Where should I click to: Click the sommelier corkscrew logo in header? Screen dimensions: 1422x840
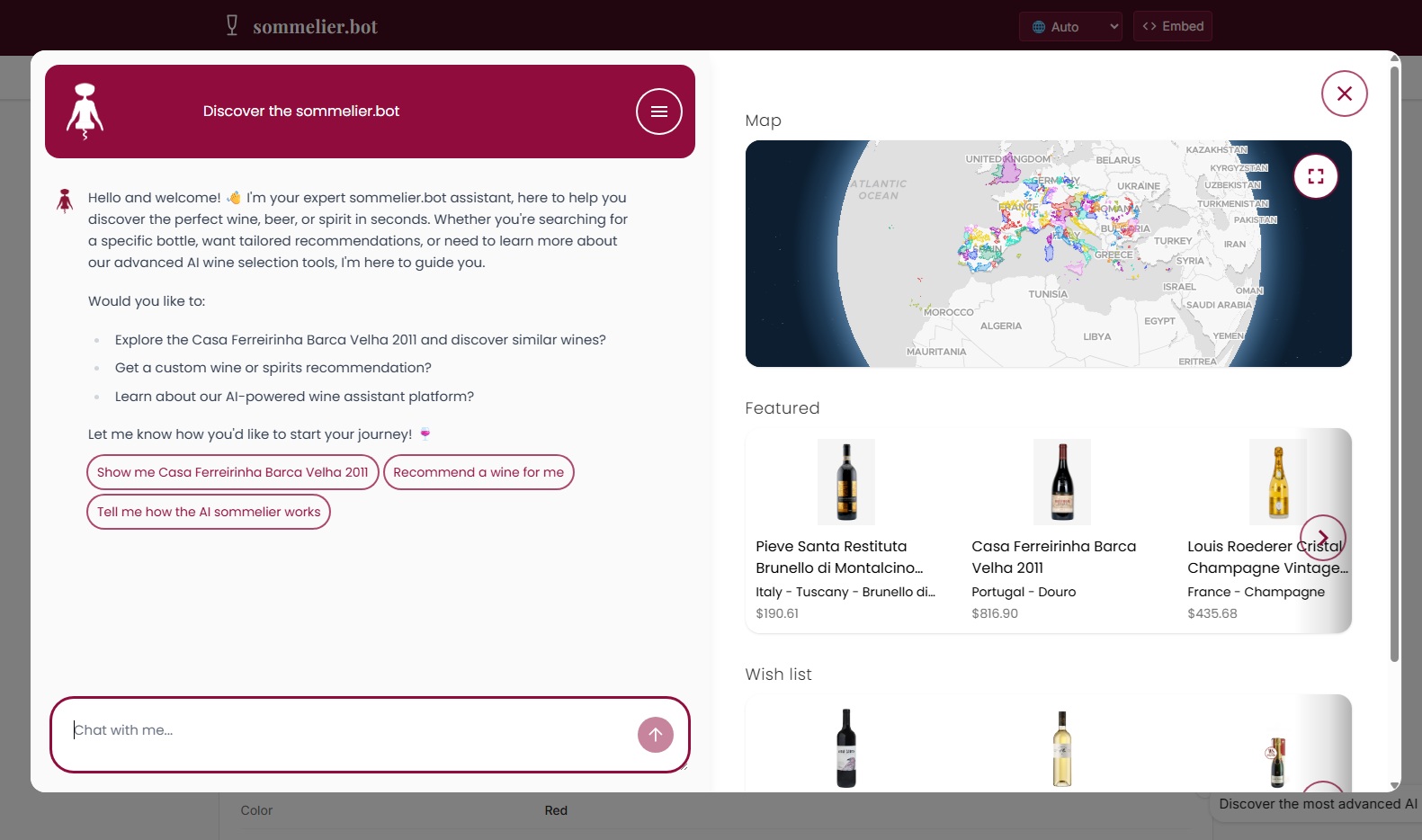coord(85,112)
